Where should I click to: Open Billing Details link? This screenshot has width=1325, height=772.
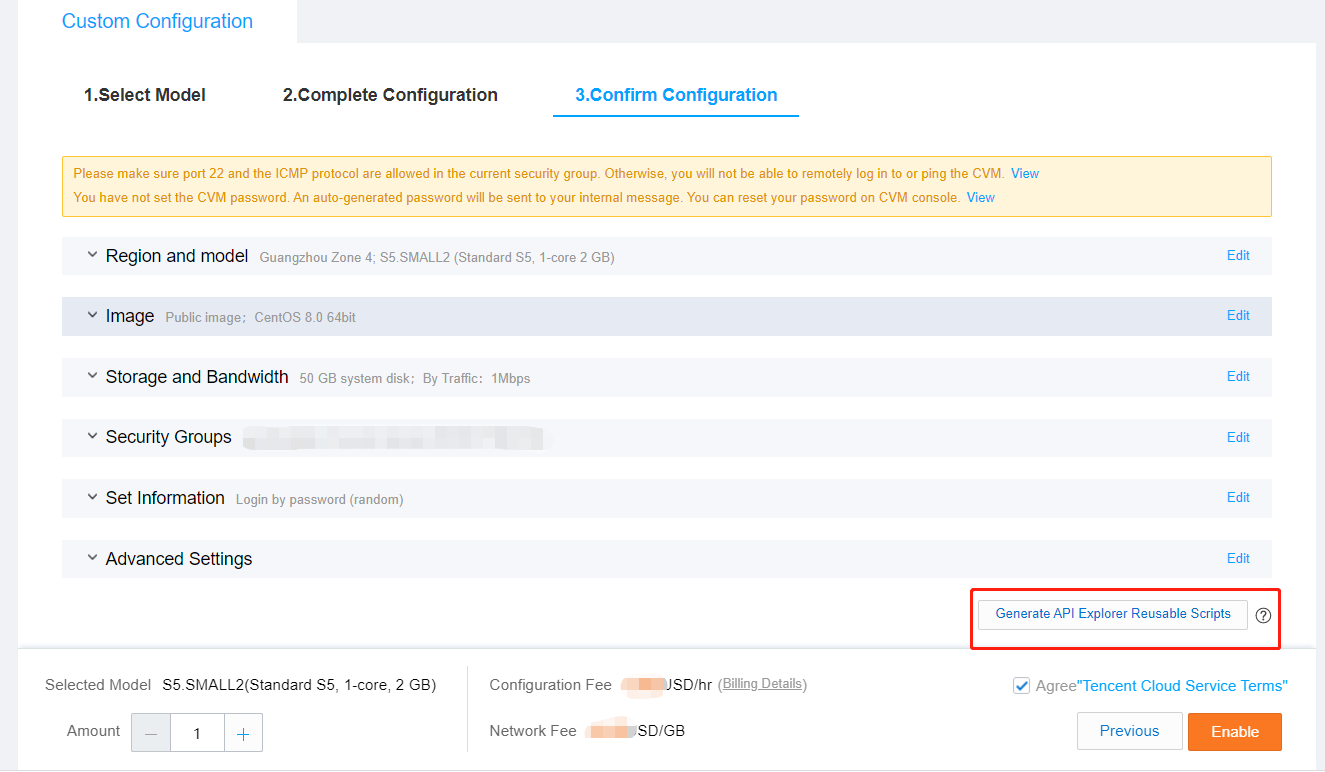(x=763, y=683)
